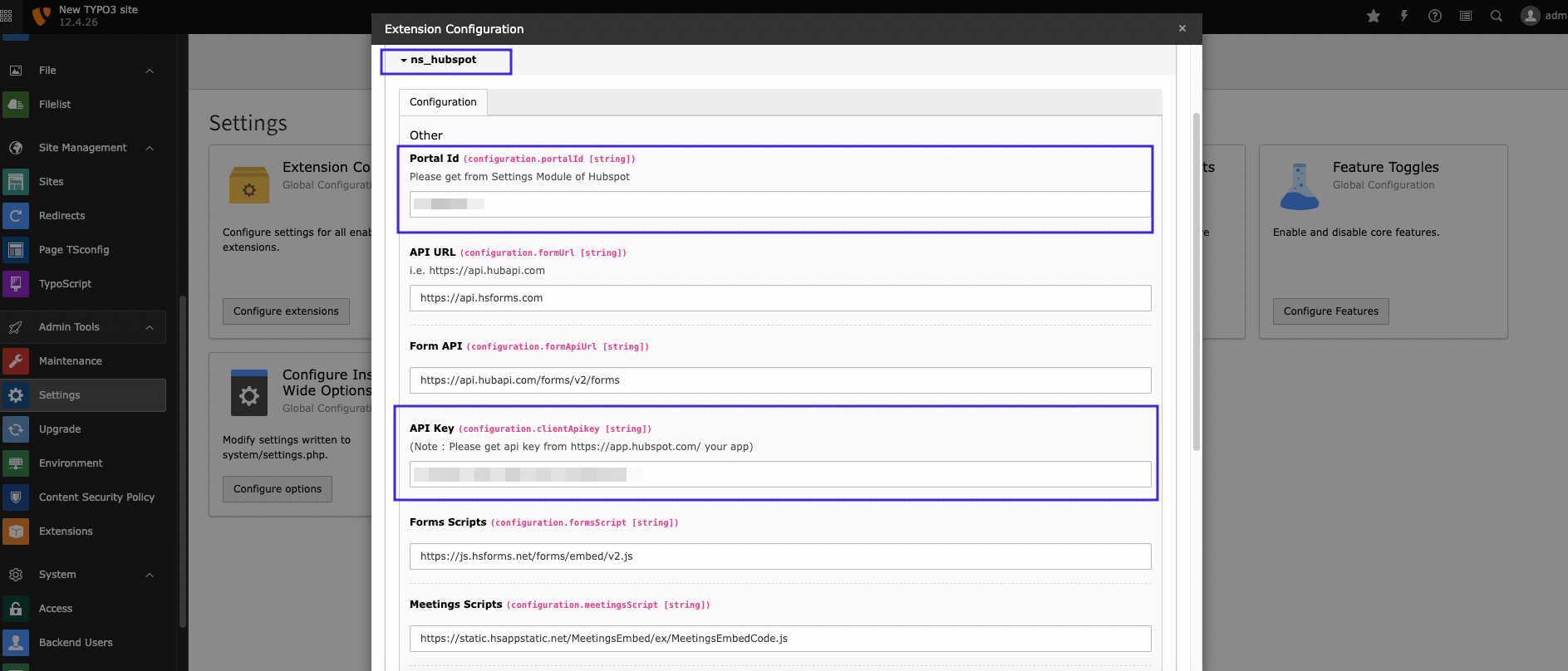The height and width of the screenshot is (671, 1568).
Task: Open the Sites module icon
Action: pos(16,182)
